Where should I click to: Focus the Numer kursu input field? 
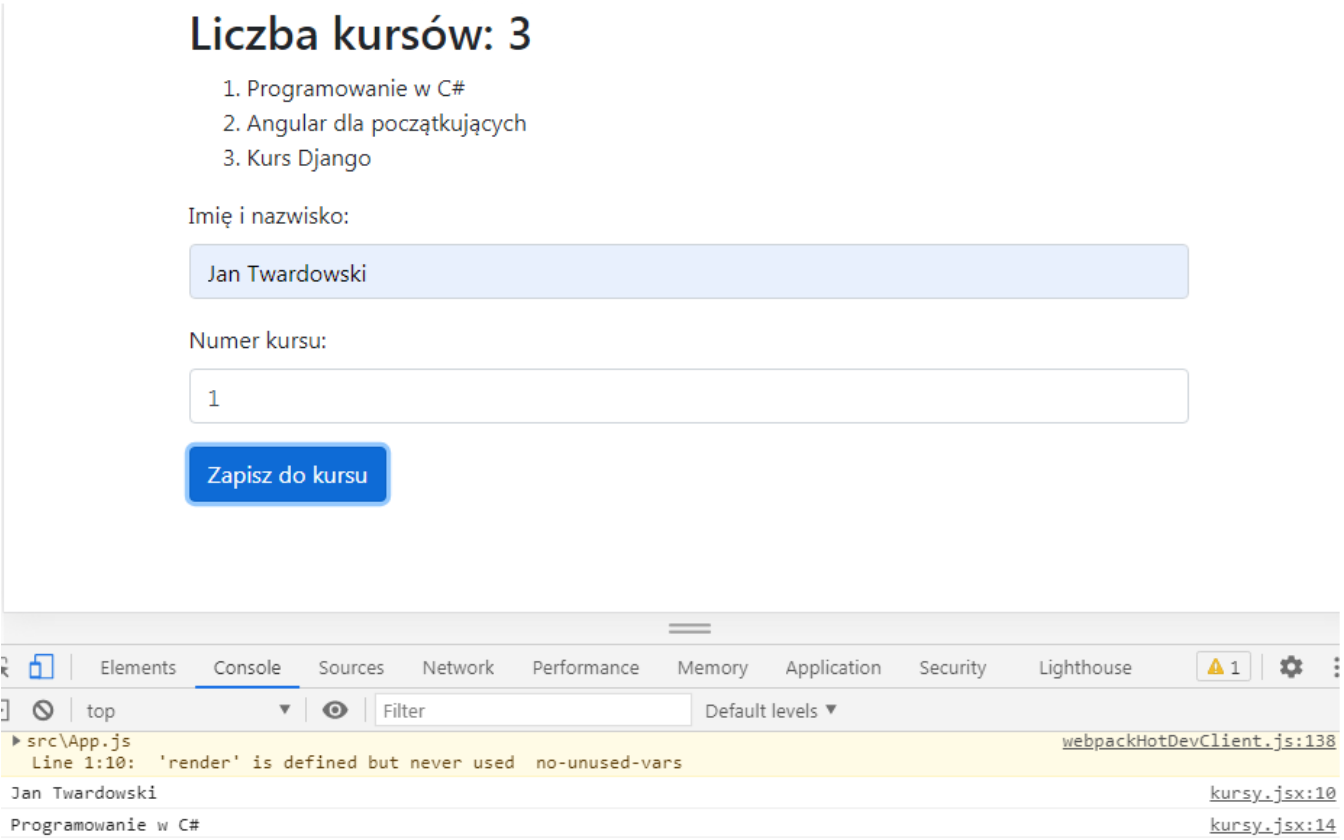tap(688, 397)
